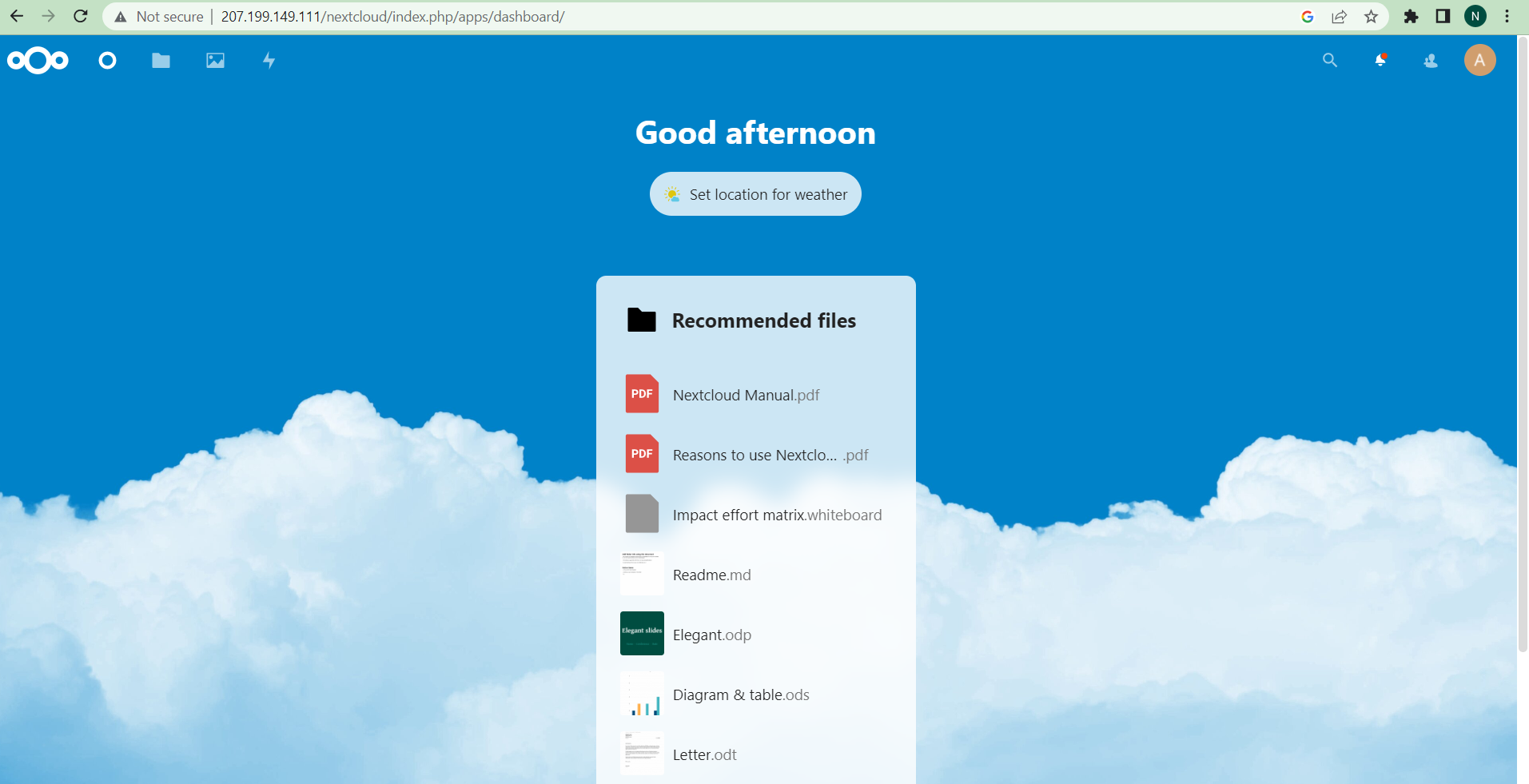
Task: Open browser Extensions puzzle icon
Action: point(1411,17)
